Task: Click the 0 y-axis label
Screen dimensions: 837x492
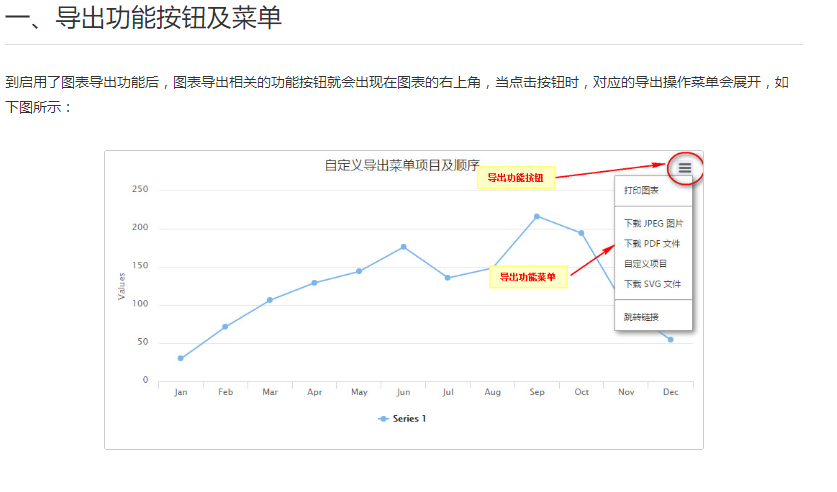Action: click(145, 380)
